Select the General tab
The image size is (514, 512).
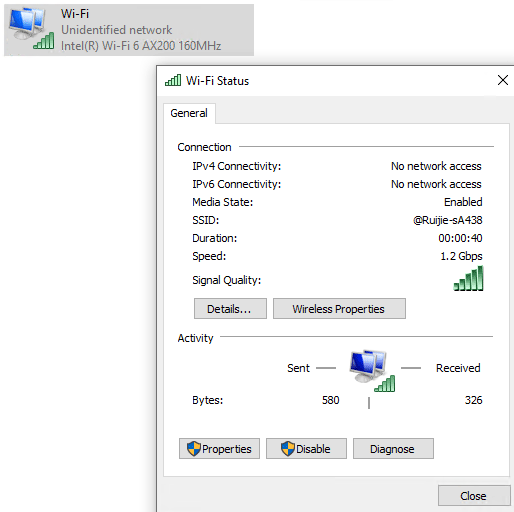point(189,113)
